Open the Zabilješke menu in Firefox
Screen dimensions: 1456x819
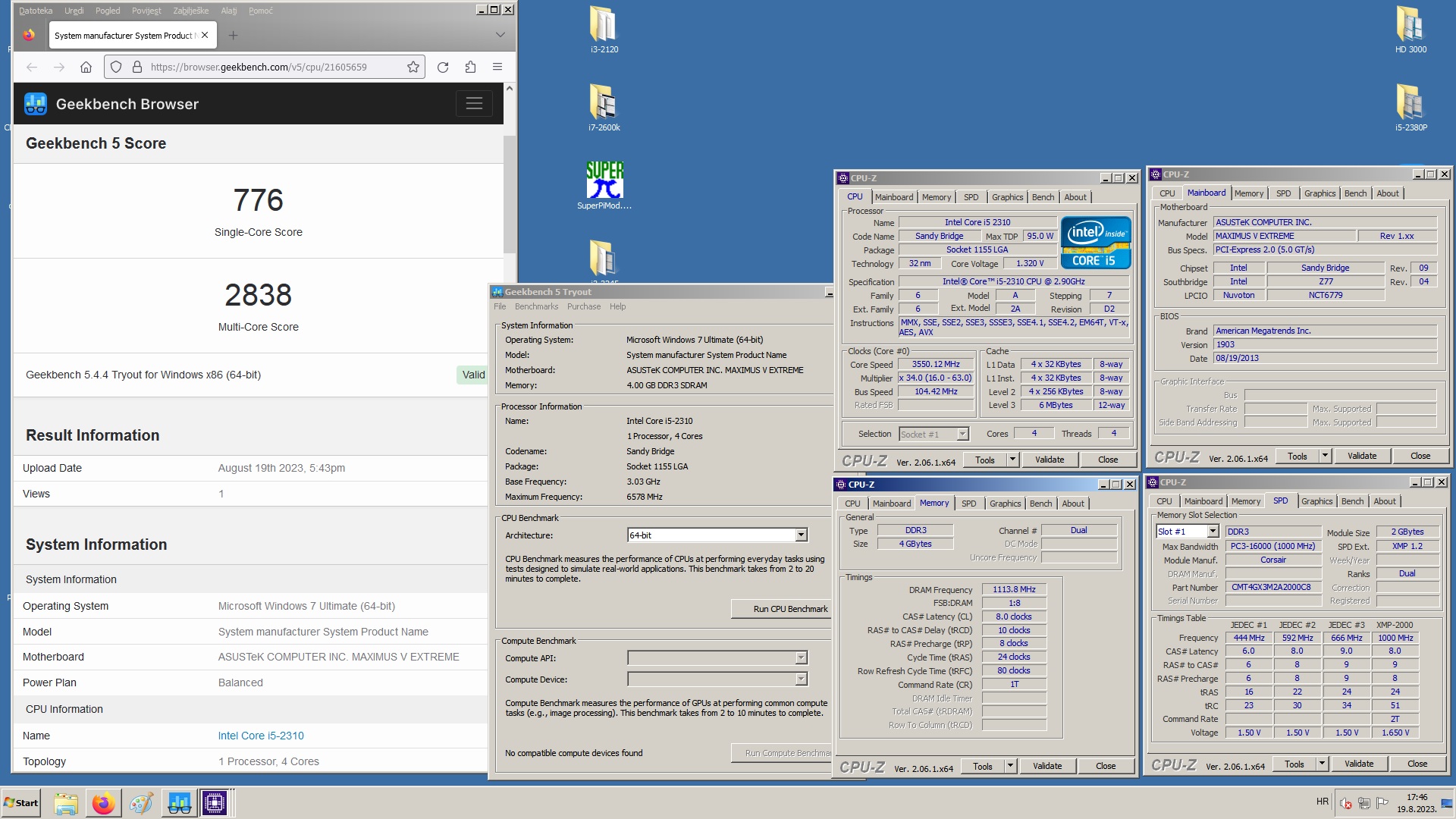(191, 11)
